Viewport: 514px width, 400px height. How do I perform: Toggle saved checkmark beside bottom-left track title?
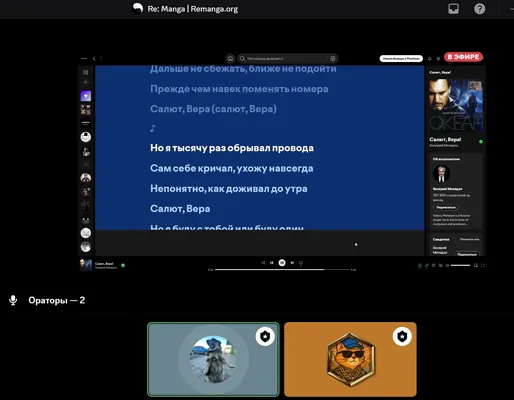pos(123,265)
